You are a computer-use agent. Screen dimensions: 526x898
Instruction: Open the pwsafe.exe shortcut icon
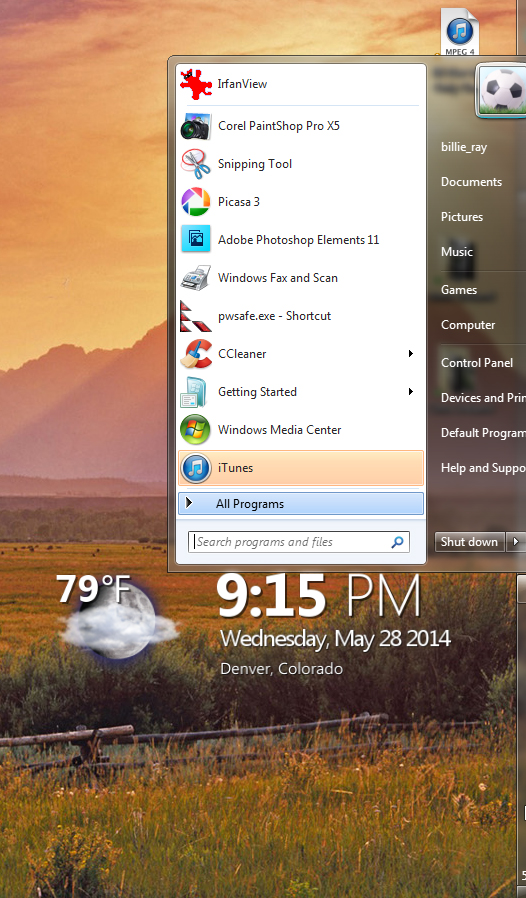tap(195, 316)
